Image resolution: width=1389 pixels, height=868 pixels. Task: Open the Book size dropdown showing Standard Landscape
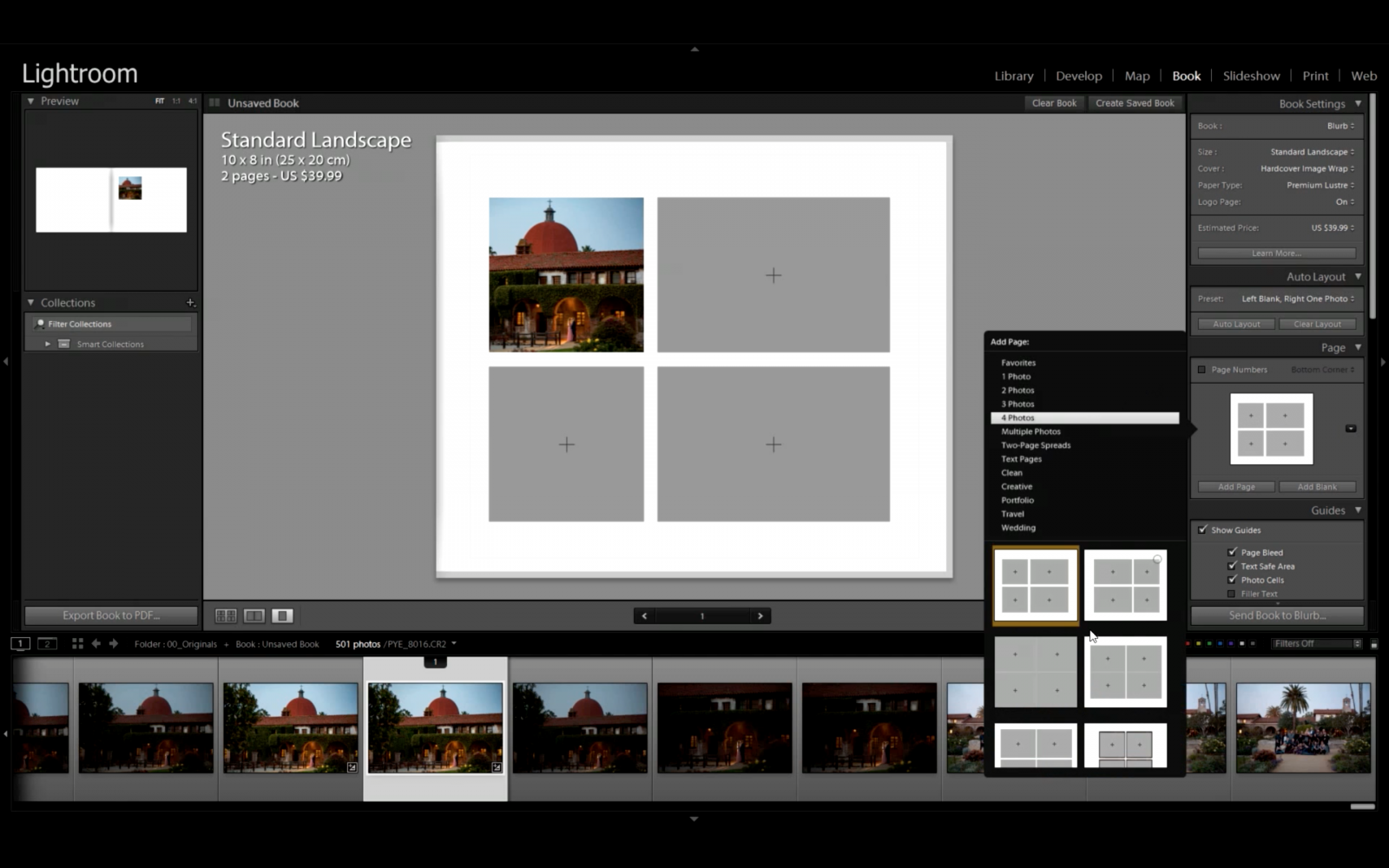click(x=1309, y=151)
